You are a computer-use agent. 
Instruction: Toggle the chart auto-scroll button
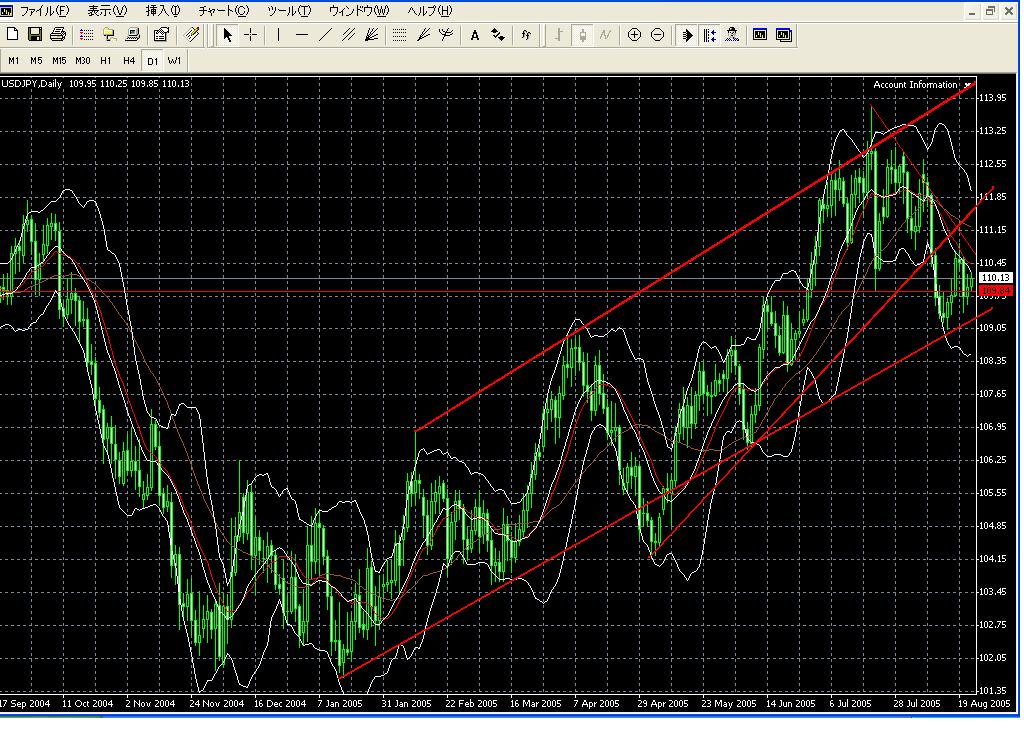pos(687,35)
